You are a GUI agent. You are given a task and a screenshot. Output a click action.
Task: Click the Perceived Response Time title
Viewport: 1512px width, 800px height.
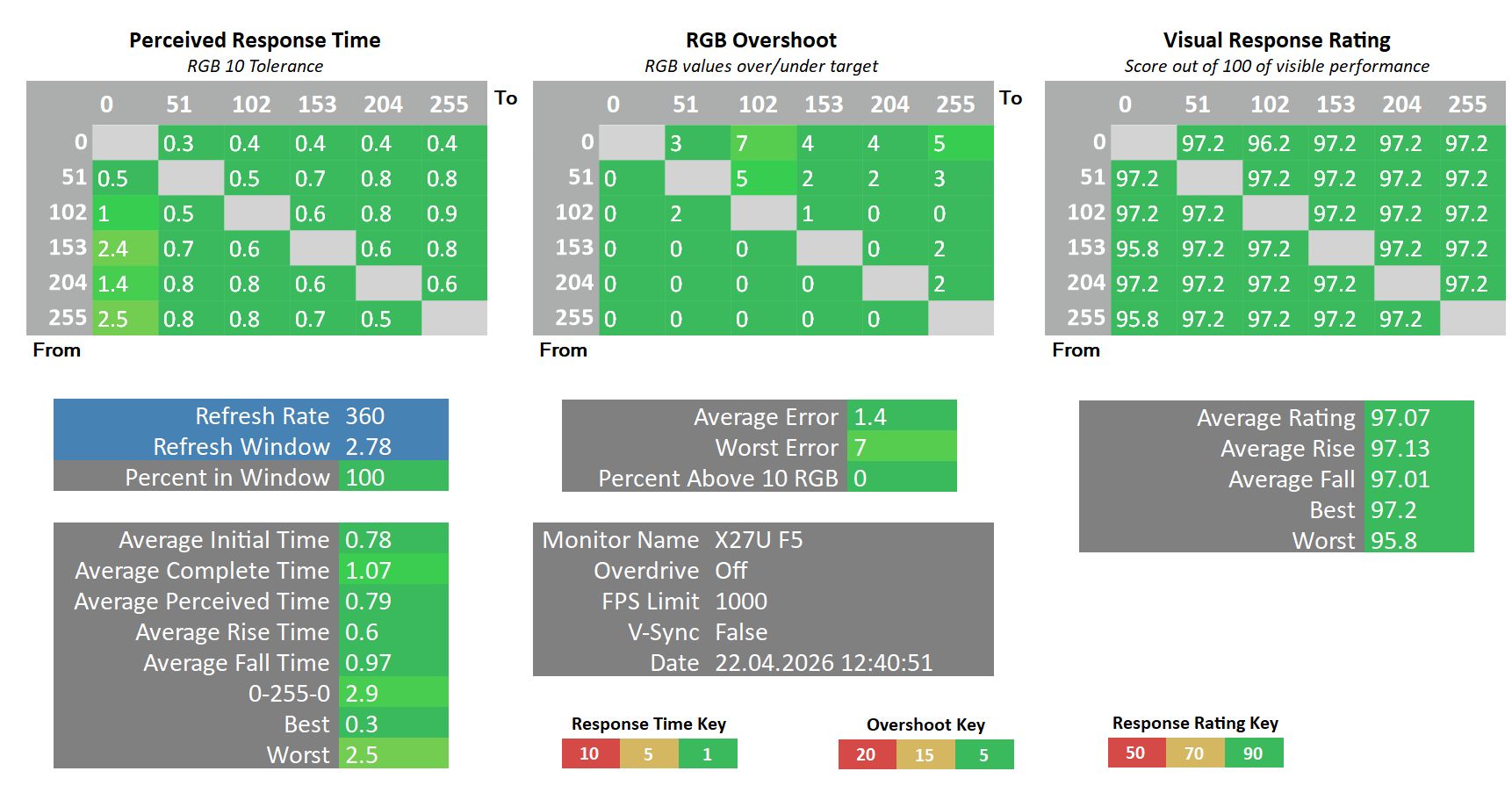pos(255,40)
